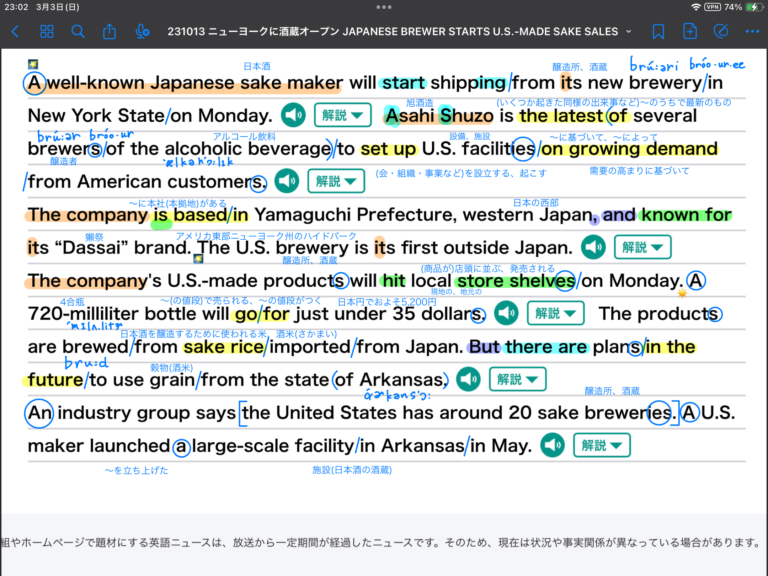Go back using the left chevron

coord(14,31)
